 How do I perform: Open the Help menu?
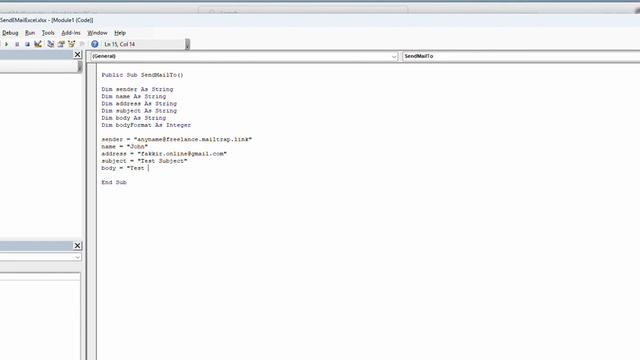tap(120, 33)
